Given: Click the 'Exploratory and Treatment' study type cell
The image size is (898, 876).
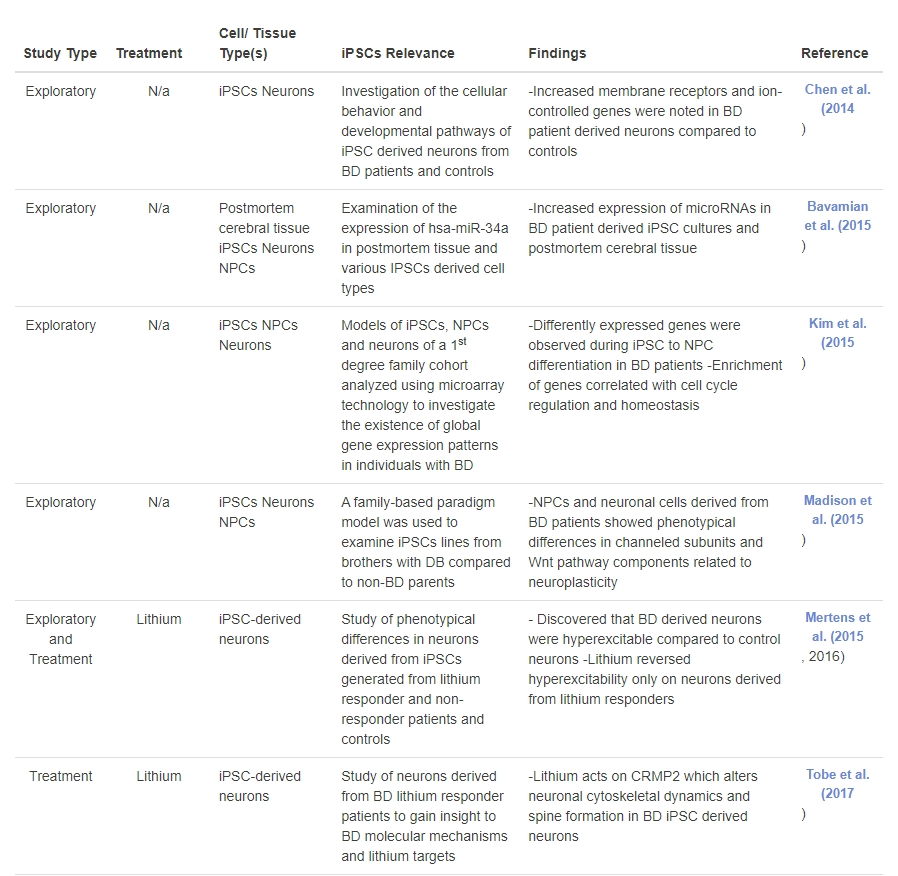Looking at the screenshot, I should (x=61, y=639).
